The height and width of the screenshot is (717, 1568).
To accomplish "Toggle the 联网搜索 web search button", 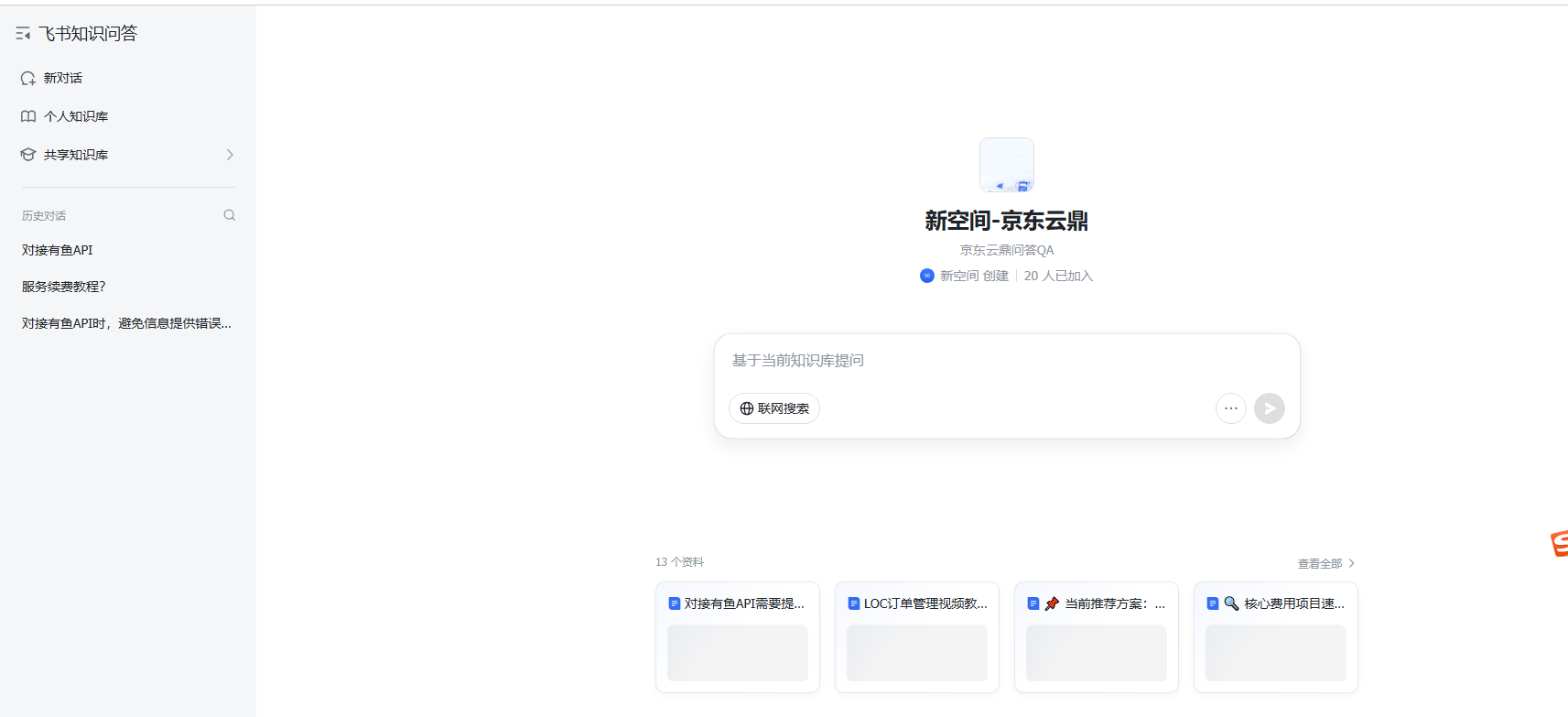I will click(x=774, y=408).
